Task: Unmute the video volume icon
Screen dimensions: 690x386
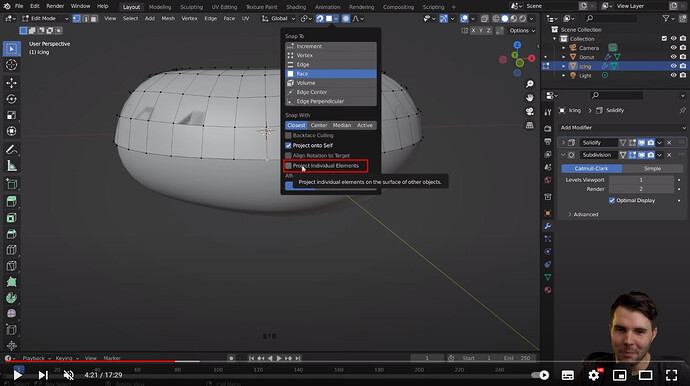Action: (69, 375)
